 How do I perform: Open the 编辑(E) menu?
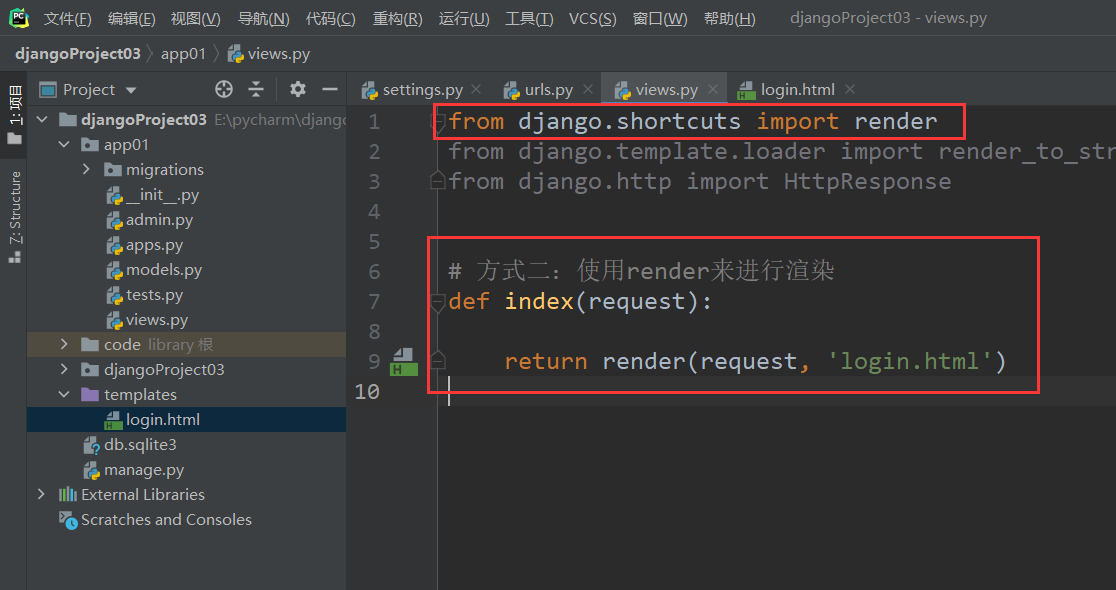(x=132, y=19)
